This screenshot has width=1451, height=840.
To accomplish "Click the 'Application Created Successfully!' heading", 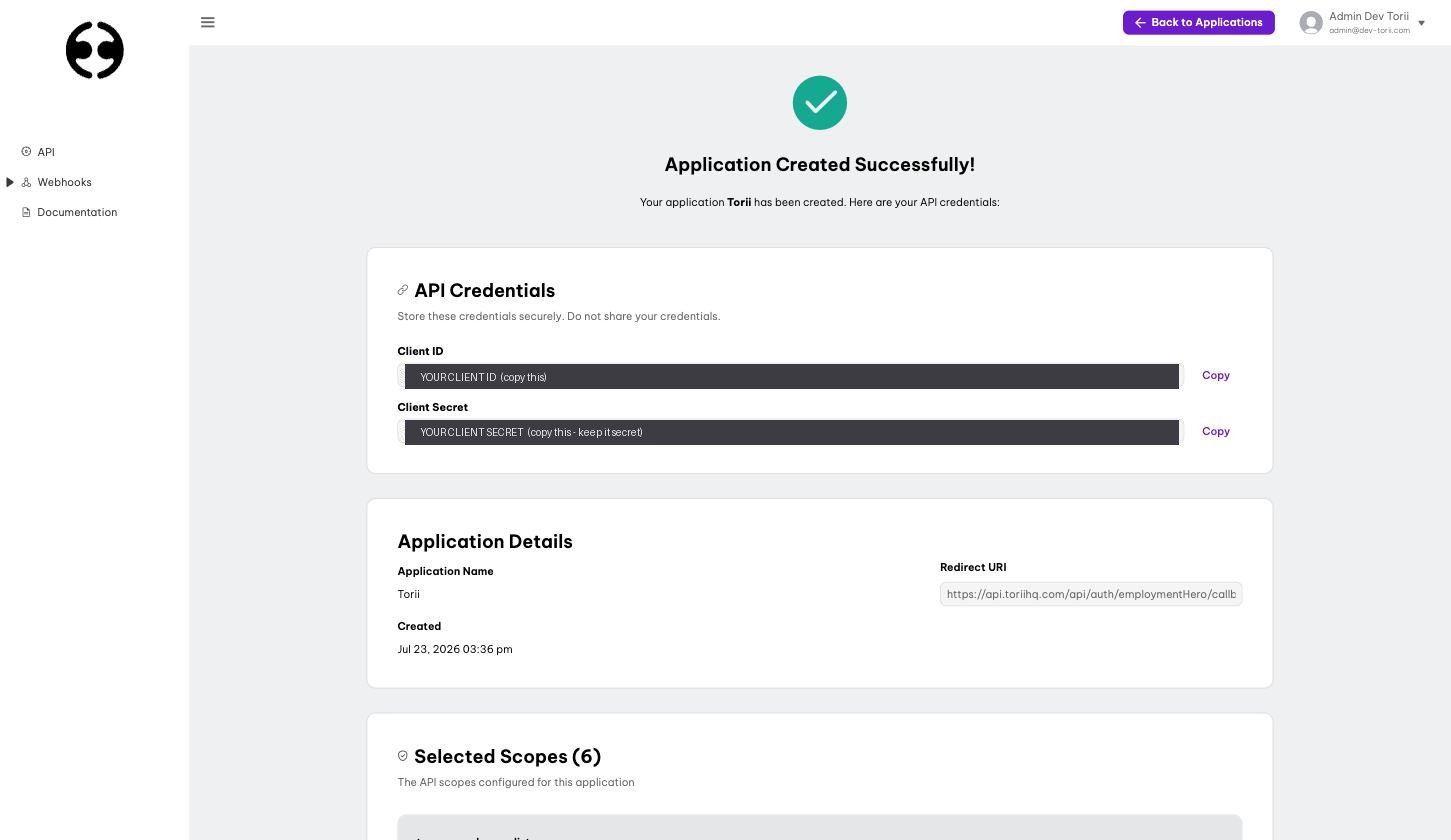I will tap(820, 164).
